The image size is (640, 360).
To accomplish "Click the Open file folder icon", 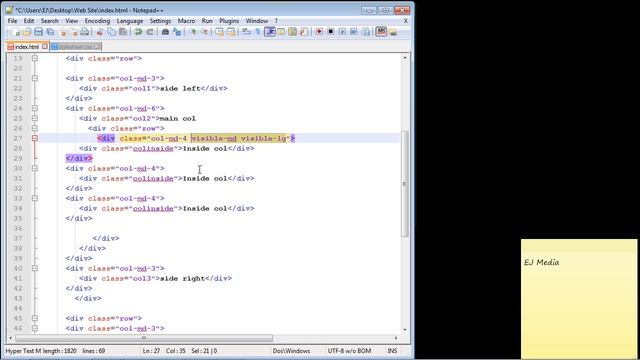I will 27,32.
